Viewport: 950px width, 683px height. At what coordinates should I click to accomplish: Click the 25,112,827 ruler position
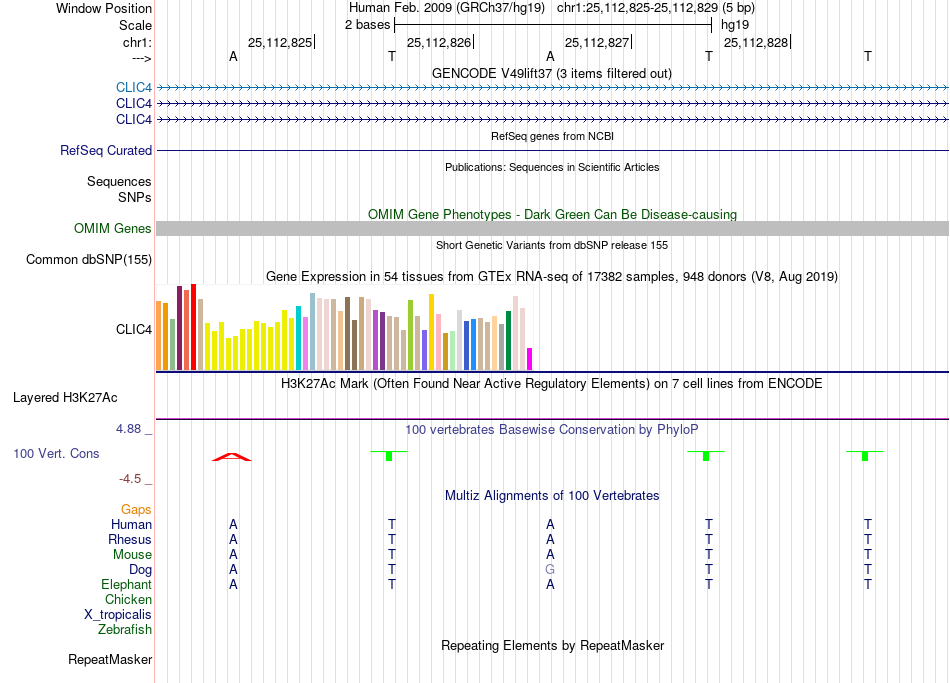597,42
